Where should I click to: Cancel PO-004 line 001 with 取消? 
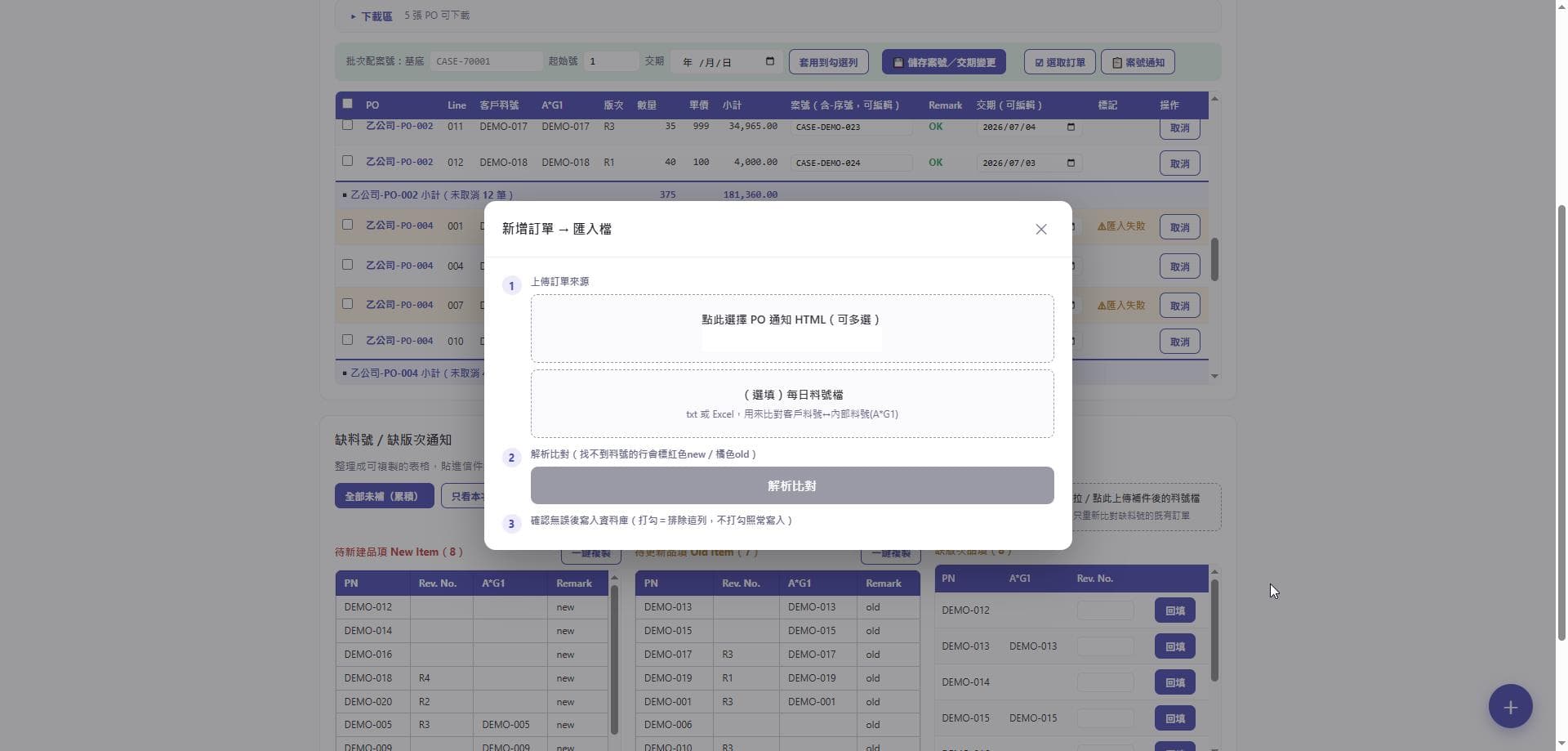(1179, 227)
